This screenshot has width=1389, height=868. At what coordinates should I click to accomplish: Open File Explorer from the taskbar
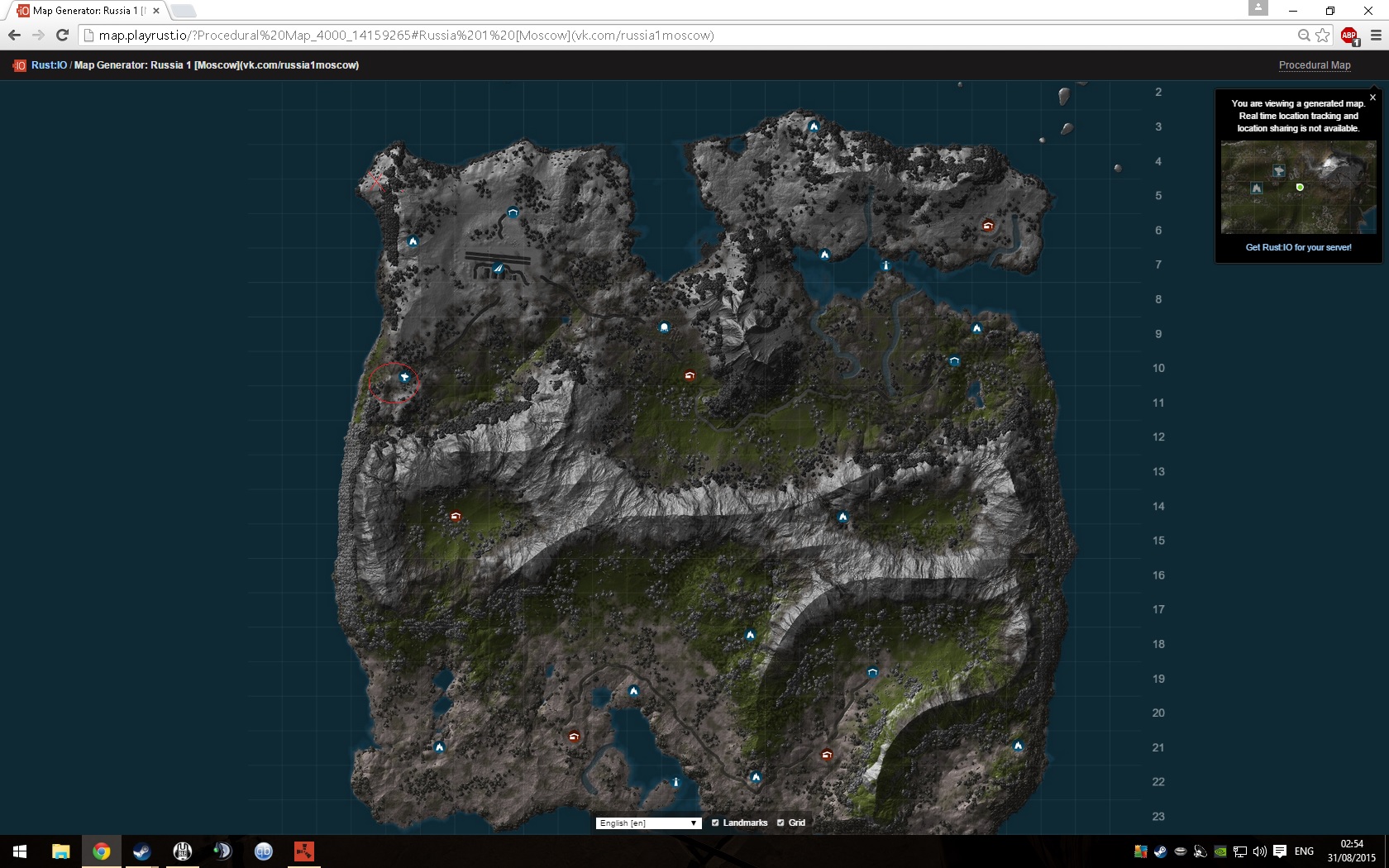pyautogui.click(x=60, y=851)
